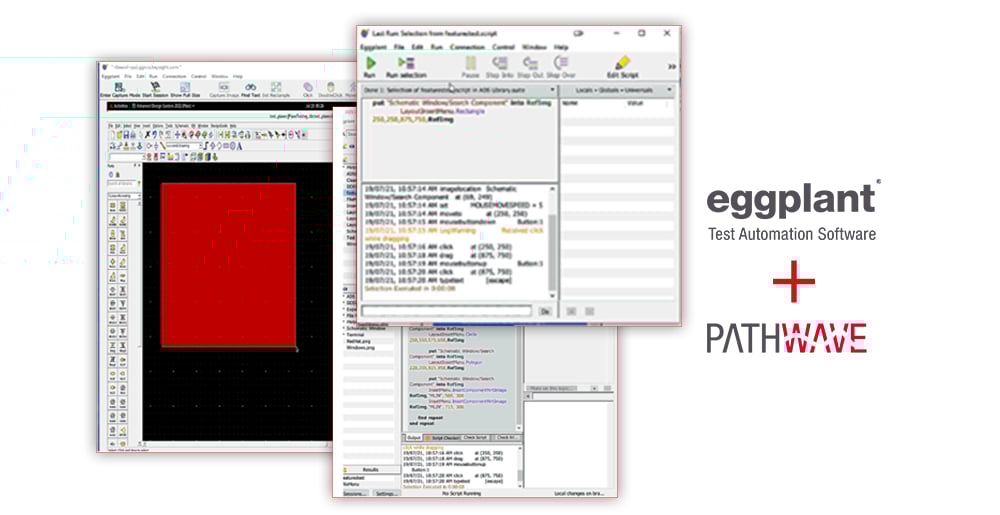Click the red rectangle in layout canvas

(x=228, y=265)
